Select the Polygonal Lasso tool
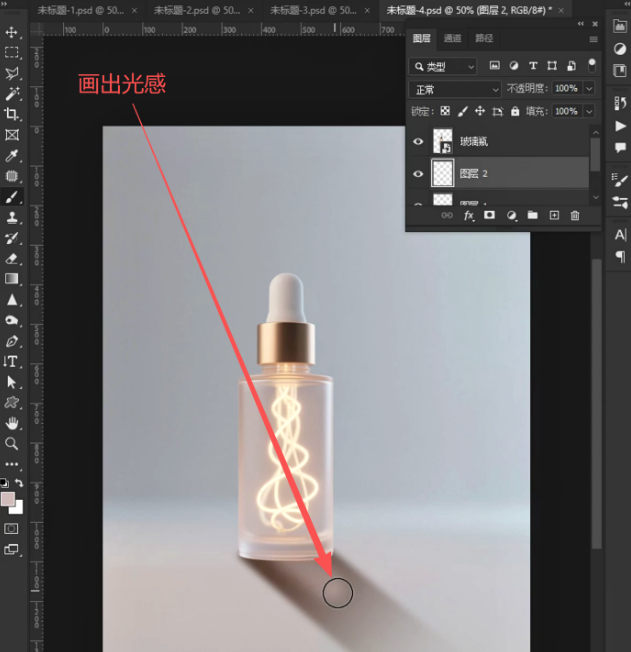This screenshot has height=652, width=631. point(11,73)
